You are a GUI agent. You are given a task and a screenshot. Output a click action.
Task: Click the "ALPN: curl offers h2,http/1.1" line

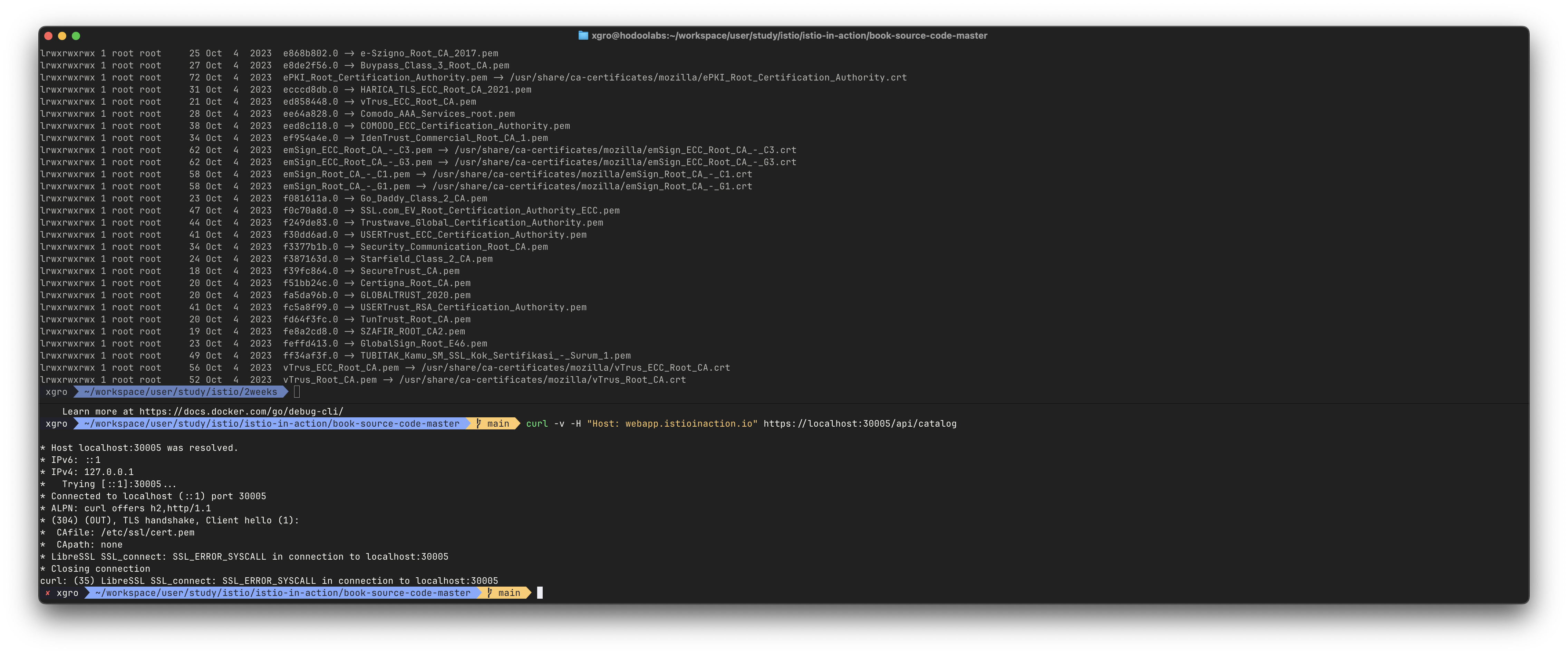click(125, 508)
